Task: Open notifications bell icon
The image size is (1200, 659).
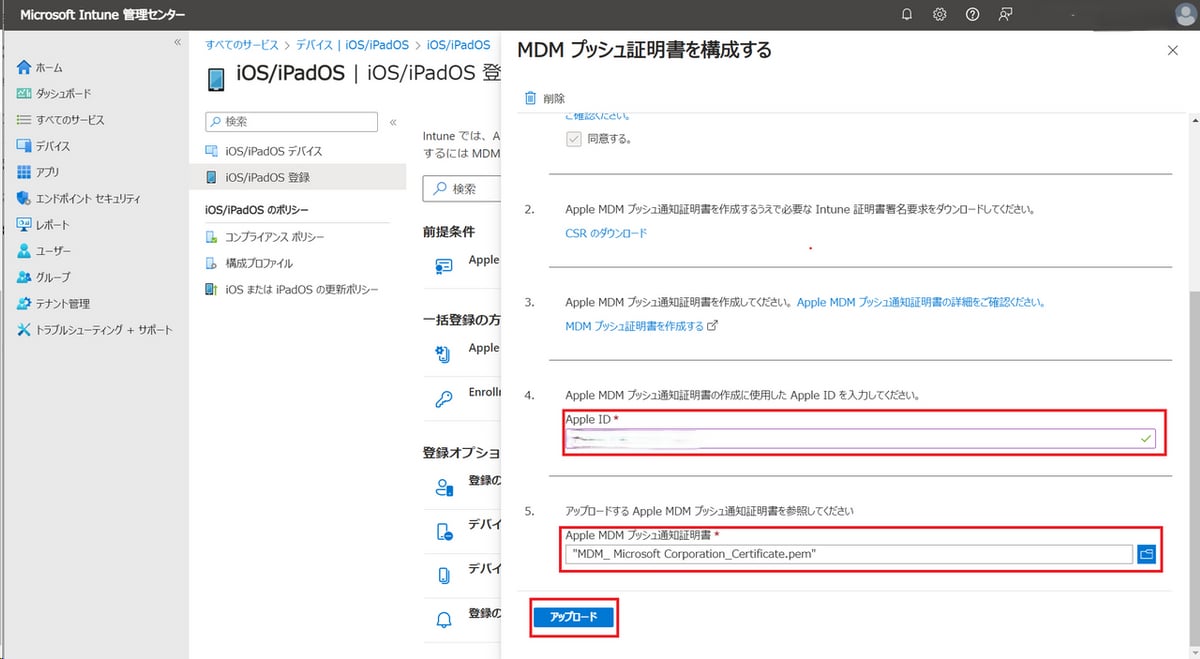Action: (907, 14)
